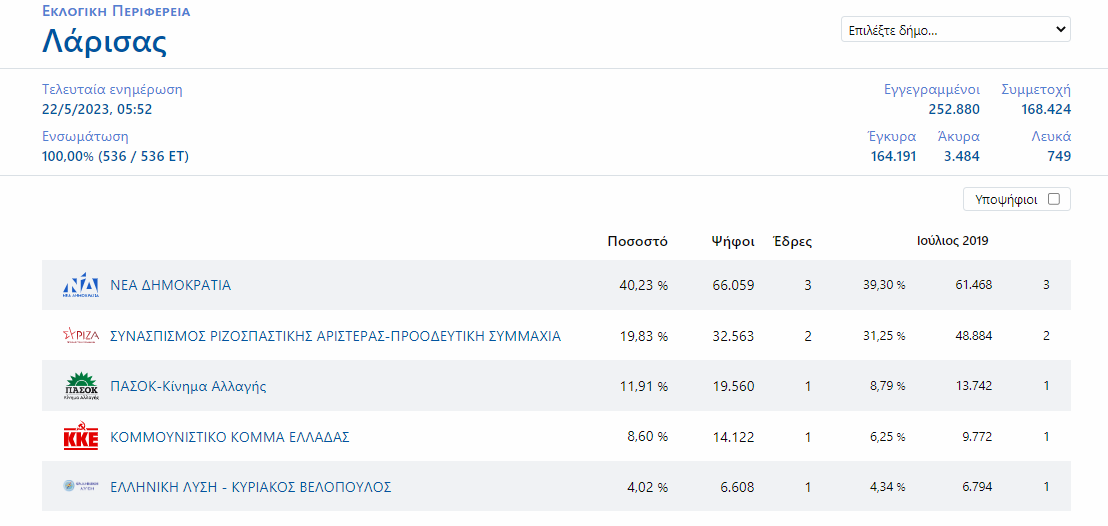
Task: Click the Λάρισας region heading
Action: (104, 42)
